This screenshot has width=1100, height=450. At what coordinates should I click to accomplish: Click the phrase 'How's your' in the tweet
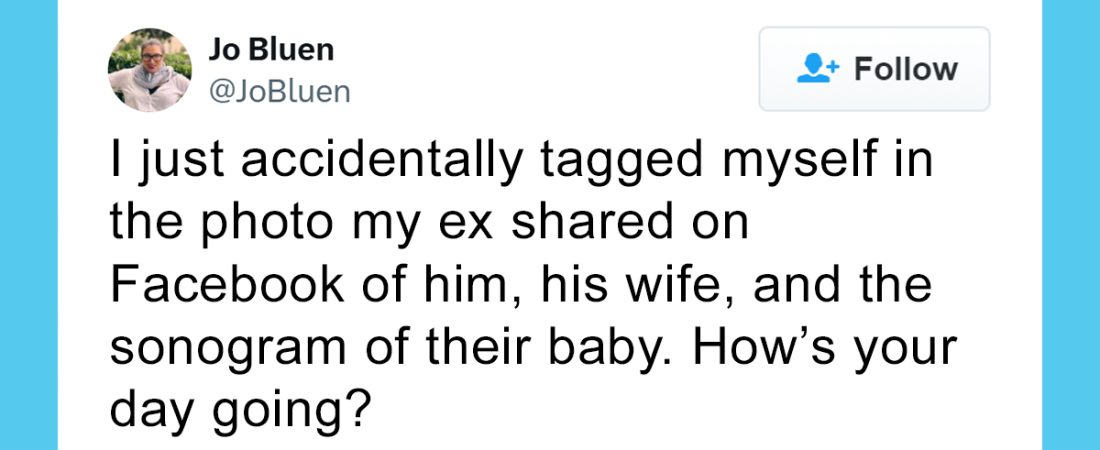click(825, 346)
